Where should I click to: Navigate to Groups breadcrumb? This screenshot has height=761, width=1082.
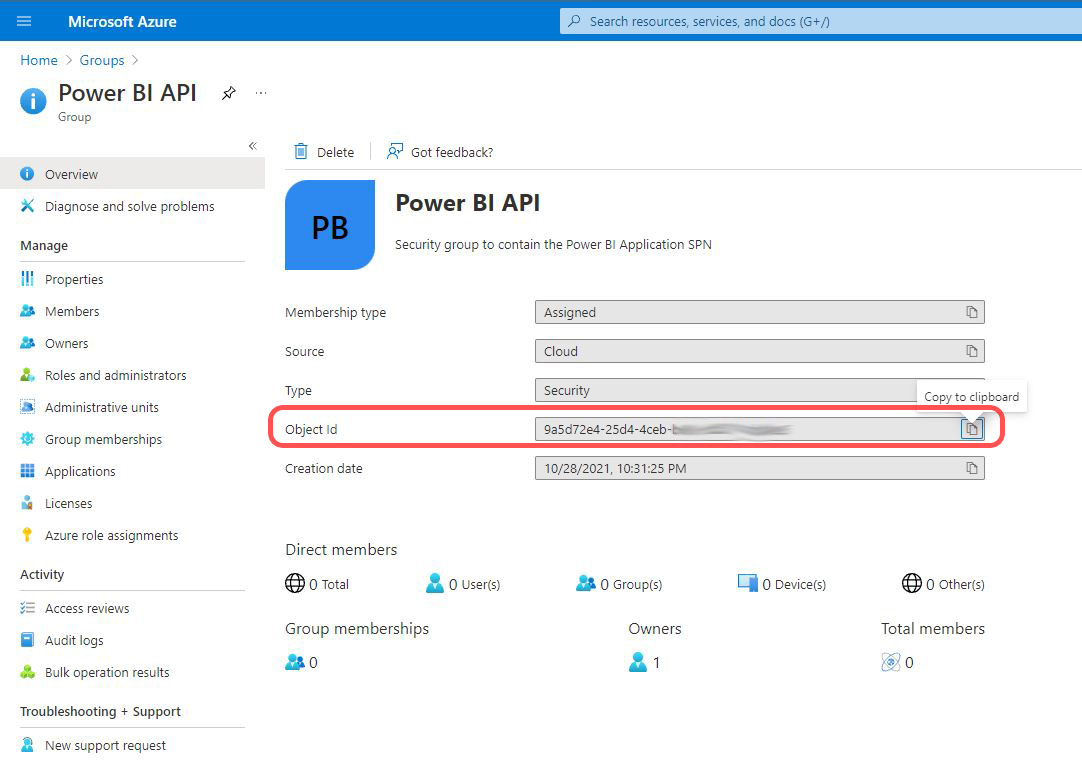(102, 60)
